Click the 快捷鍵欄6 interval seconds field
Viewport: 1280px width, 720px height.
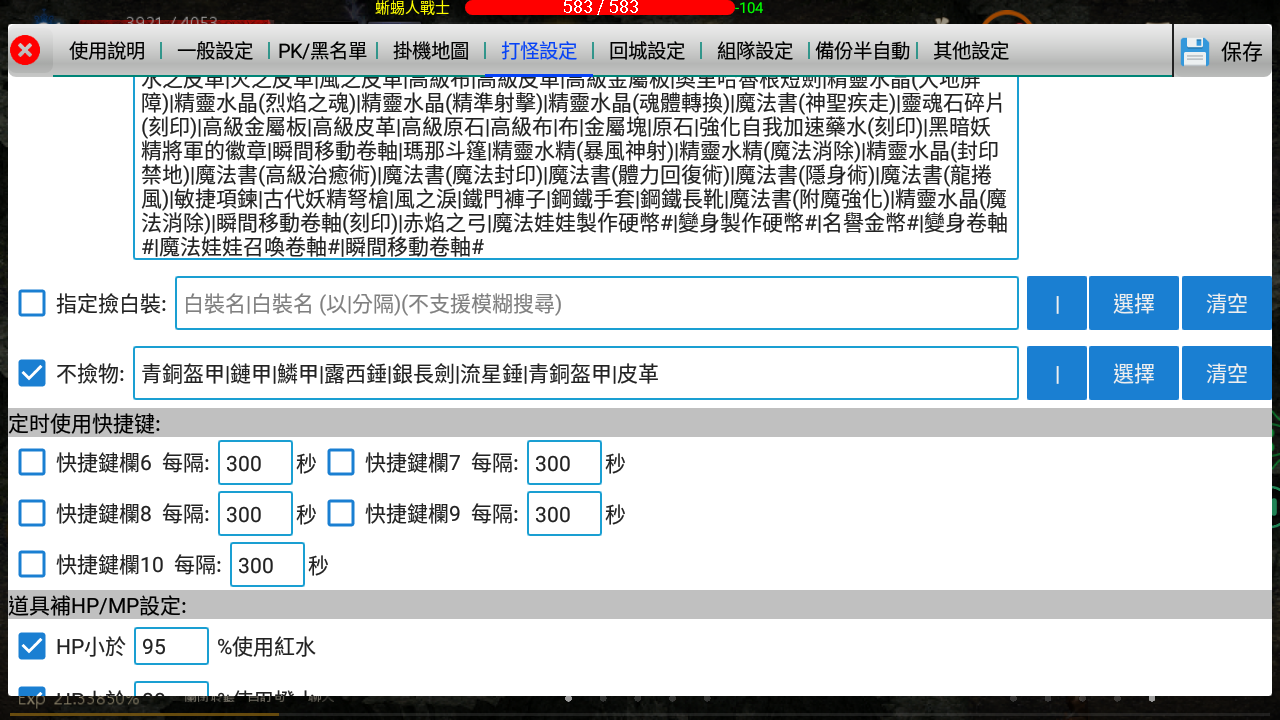255,463
